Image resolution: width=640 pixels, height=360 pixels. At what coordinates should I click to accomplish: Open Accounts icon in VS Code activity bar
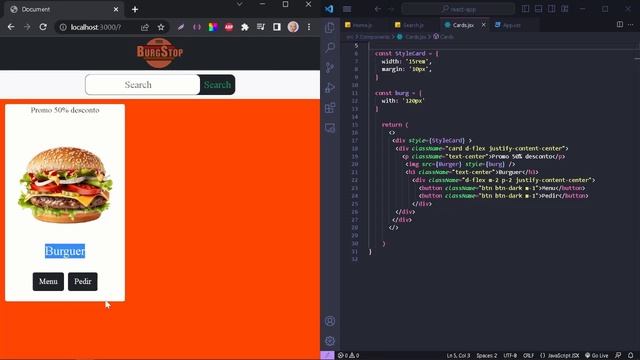coord(330,321)
